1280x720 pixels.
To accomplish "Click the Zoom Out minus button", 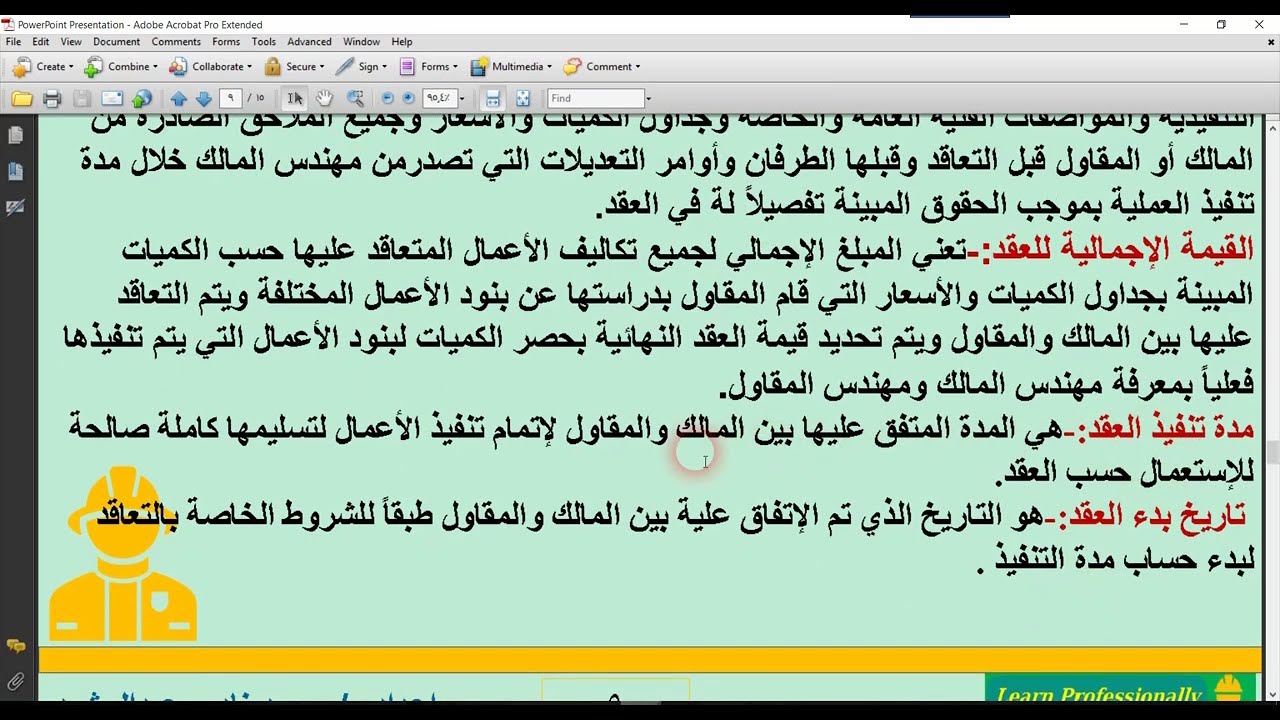I will (x=388, y=98).
